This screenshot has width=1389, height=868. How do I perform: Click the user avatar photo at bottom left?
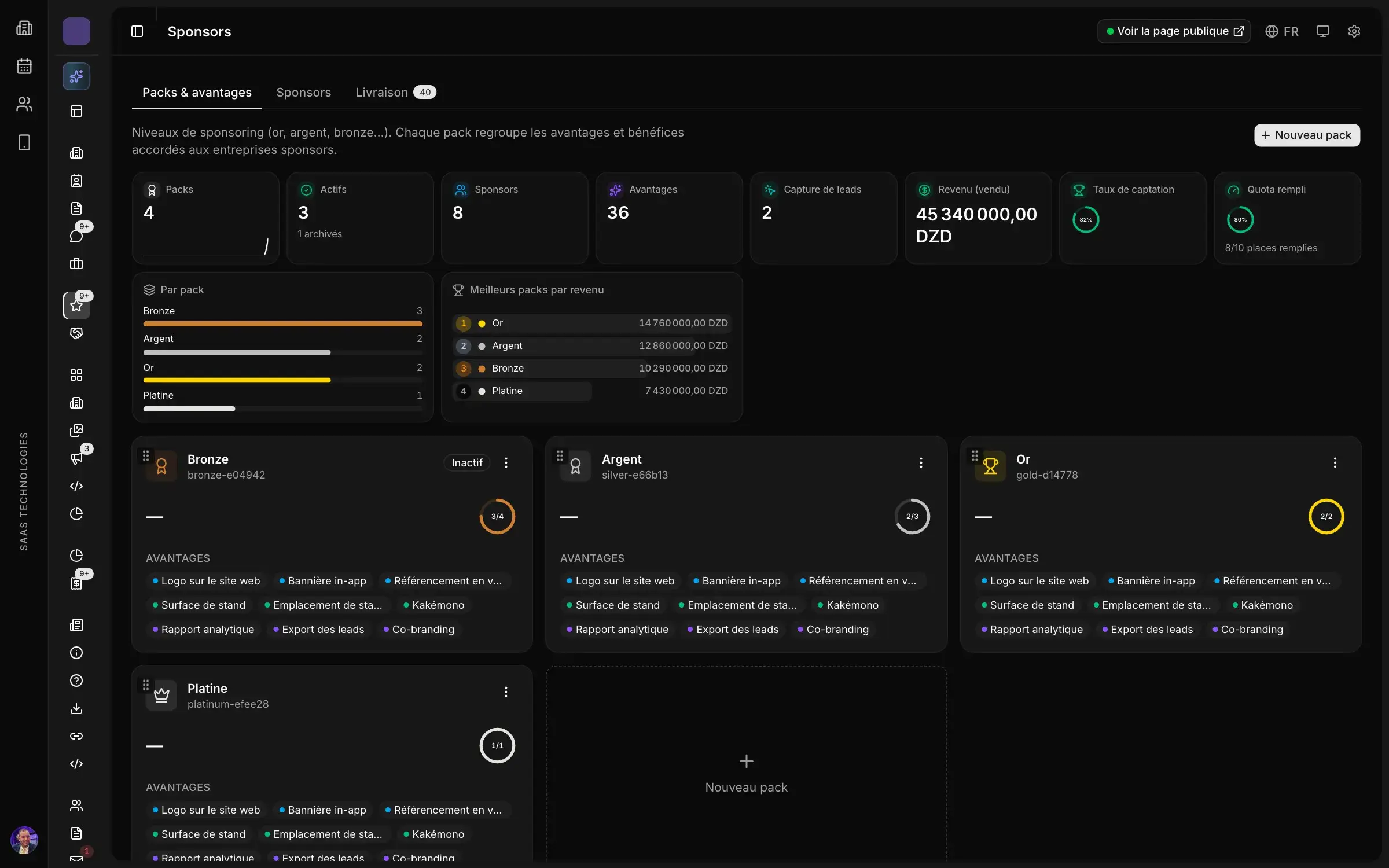tap(24, 840)
